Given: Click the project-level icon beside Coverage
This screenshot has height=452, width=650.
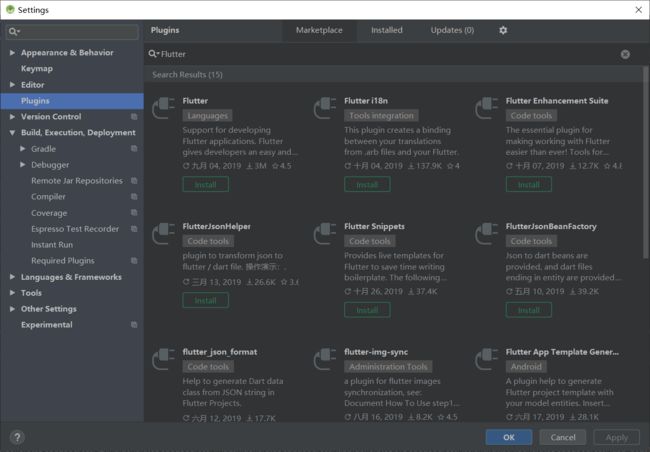Looking at the screenshot, I should (134, 213).
